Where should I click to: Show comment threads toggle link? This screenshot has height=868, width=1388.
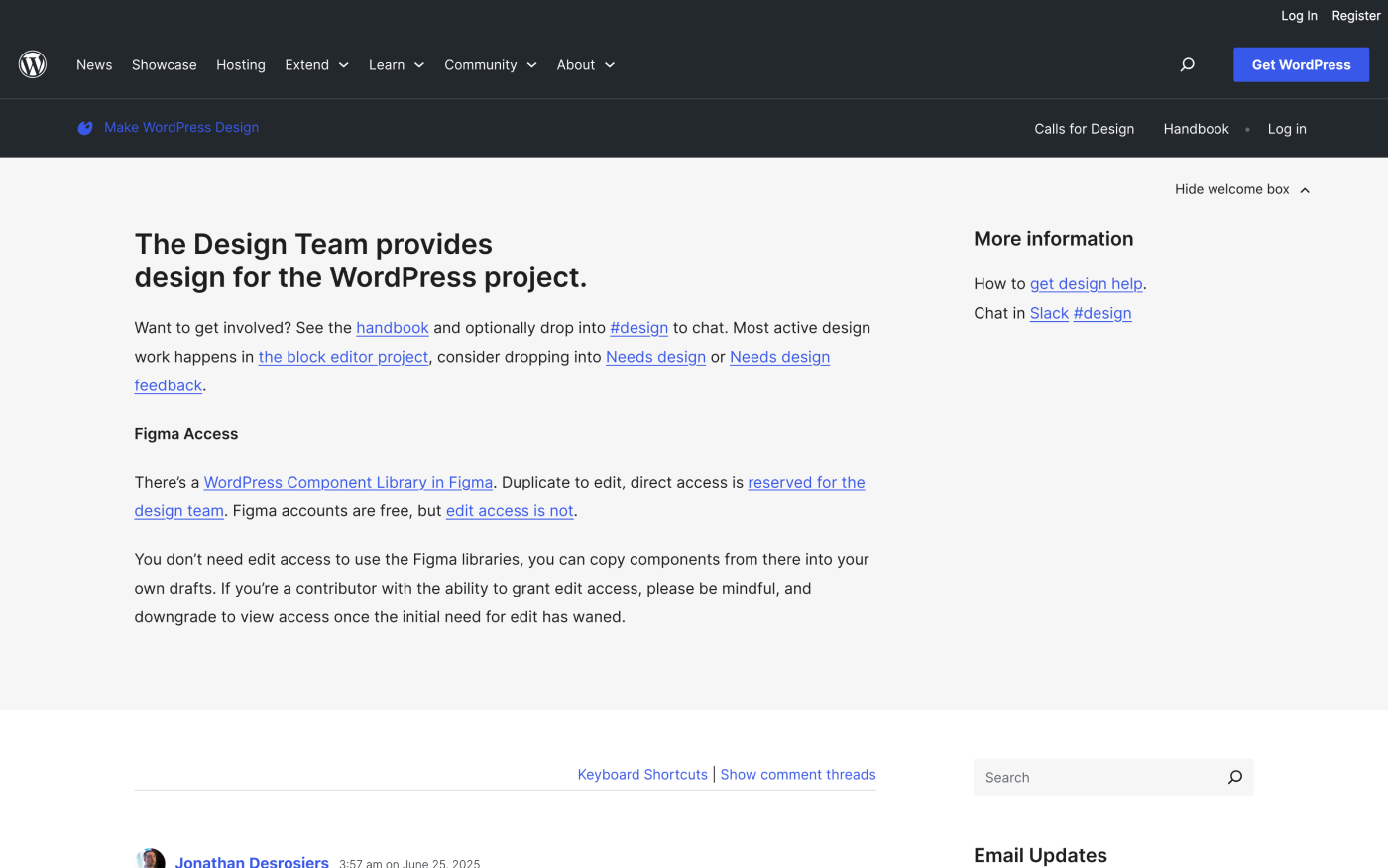pyautogui.click(x=797, y=774)
